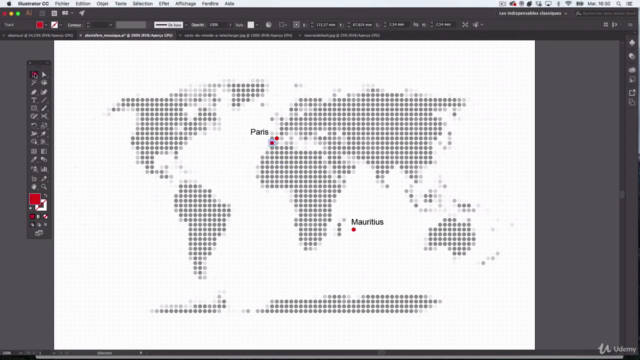Open the Sélection menu
Screen dimensions: 640x360
coord(142,4)
